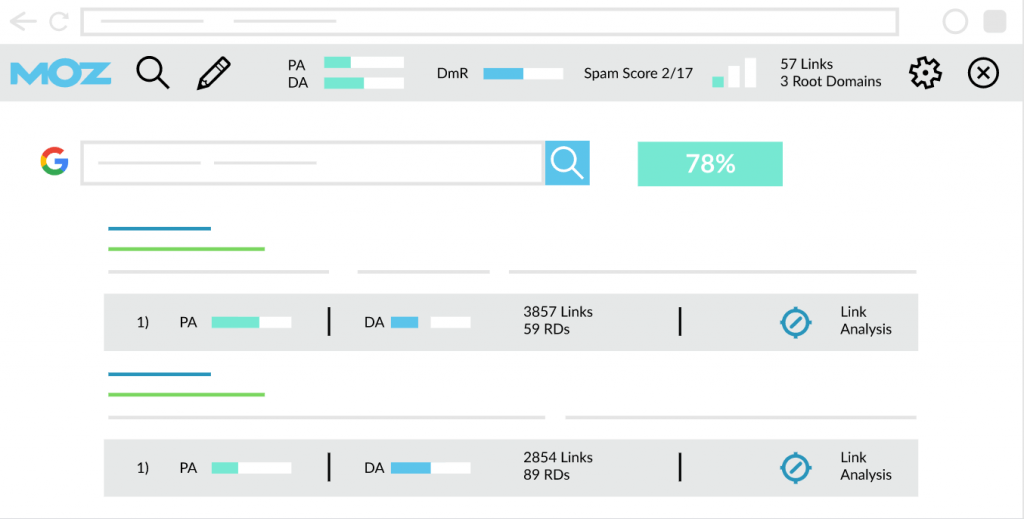Open the MozBar magnifying glass search
The height and width of the screenshot is (519, 1024).
[x=153, y=72]
